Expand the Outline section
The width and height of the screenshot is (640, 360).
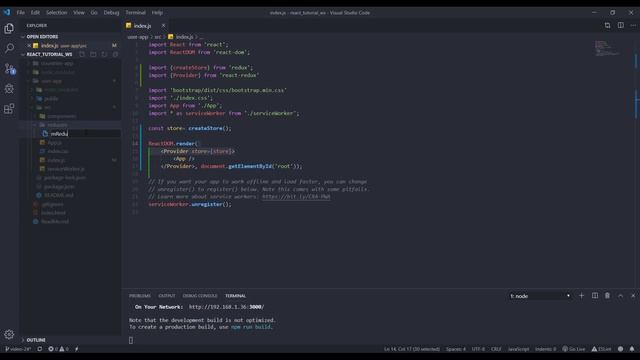(36, 340)
